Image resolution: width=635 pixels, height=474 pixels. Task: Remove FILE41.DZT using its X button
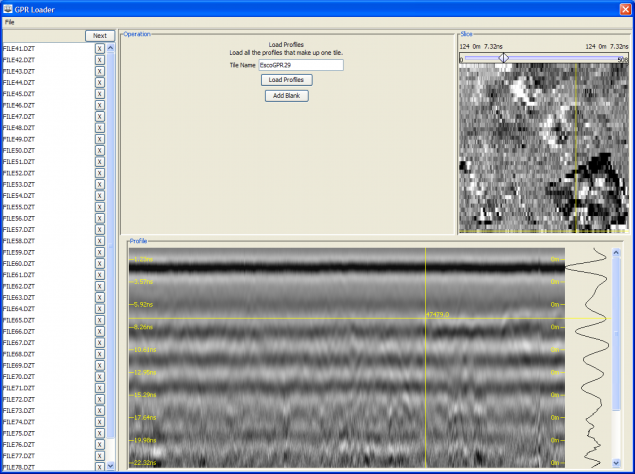point(99,48)
